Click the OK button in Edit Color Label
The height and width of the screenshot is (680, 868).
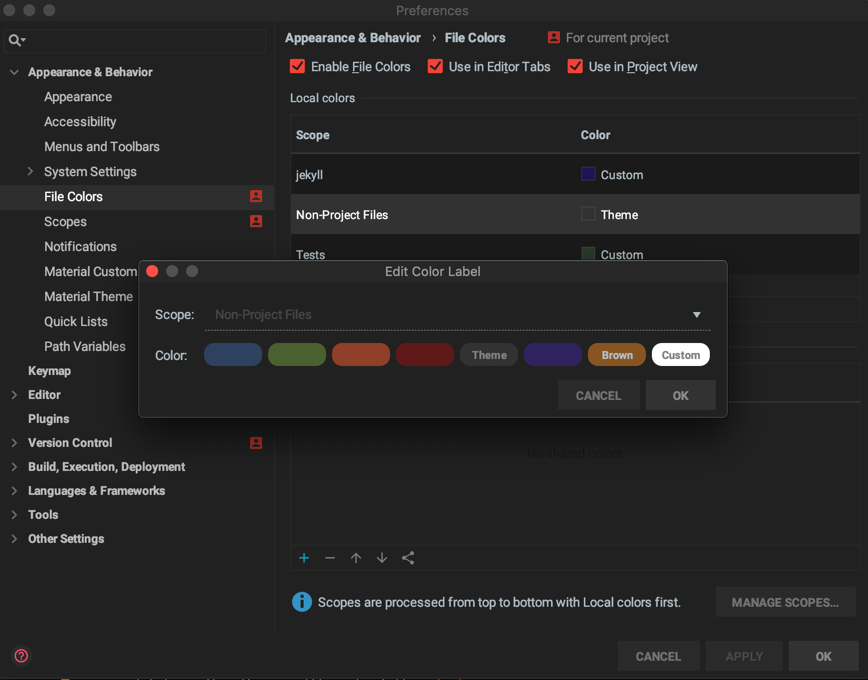click(x=681, y=394)
